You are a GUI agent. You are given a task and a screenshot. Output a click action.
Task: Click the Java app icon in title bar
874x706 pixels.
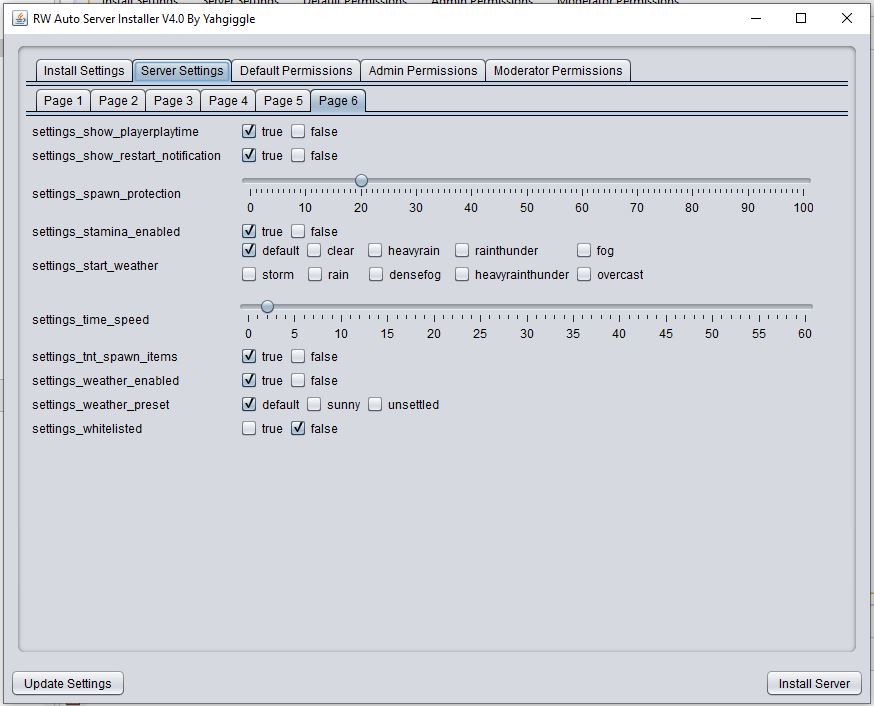coord(19,18)
